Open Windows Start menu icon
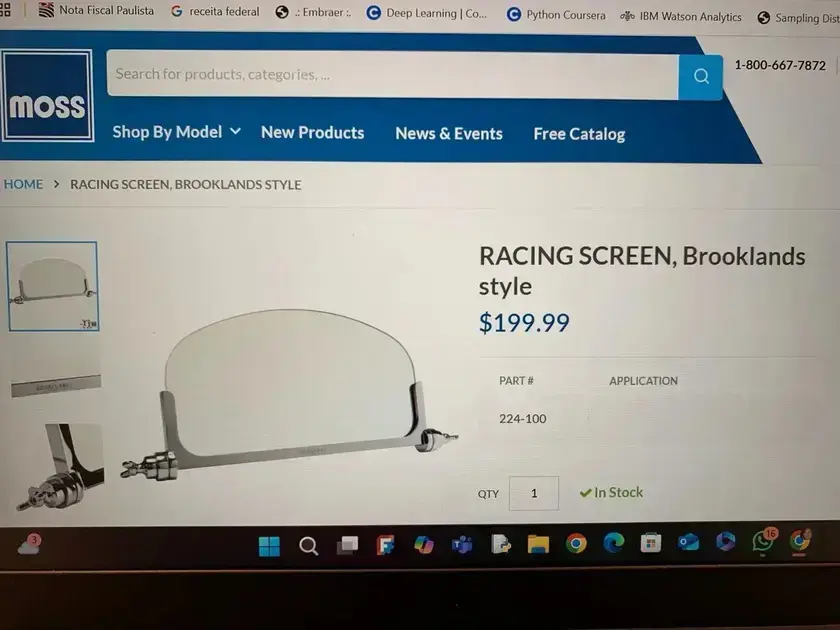 point(269,546)
